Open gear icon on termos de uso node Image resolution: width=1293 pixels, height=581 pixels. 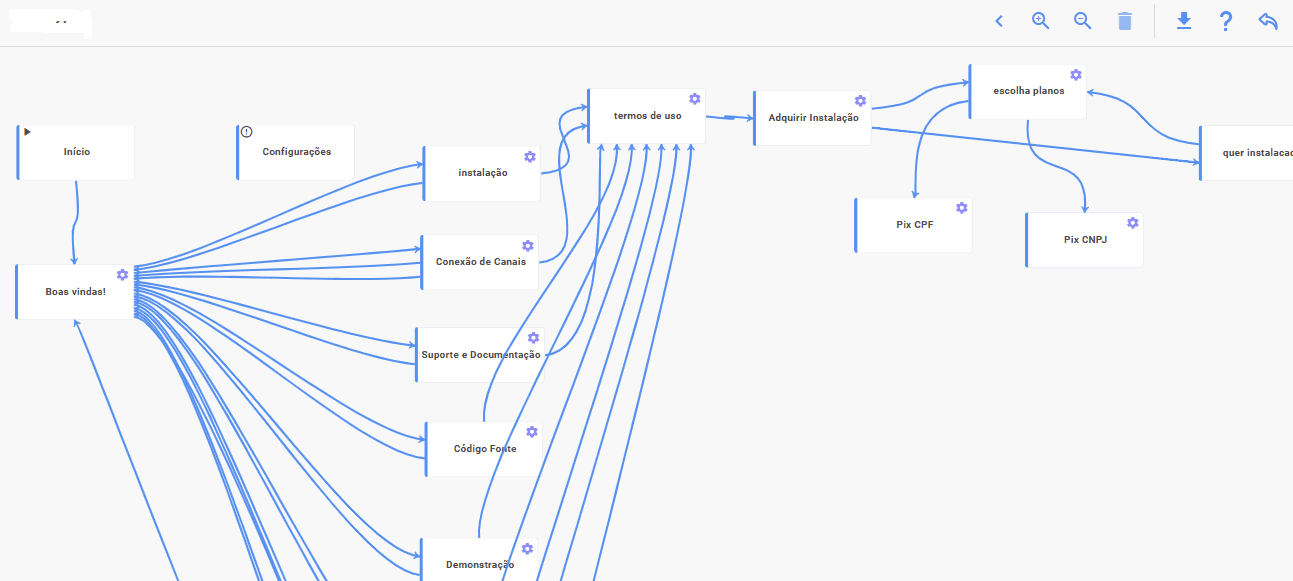[x=694, y=98]
